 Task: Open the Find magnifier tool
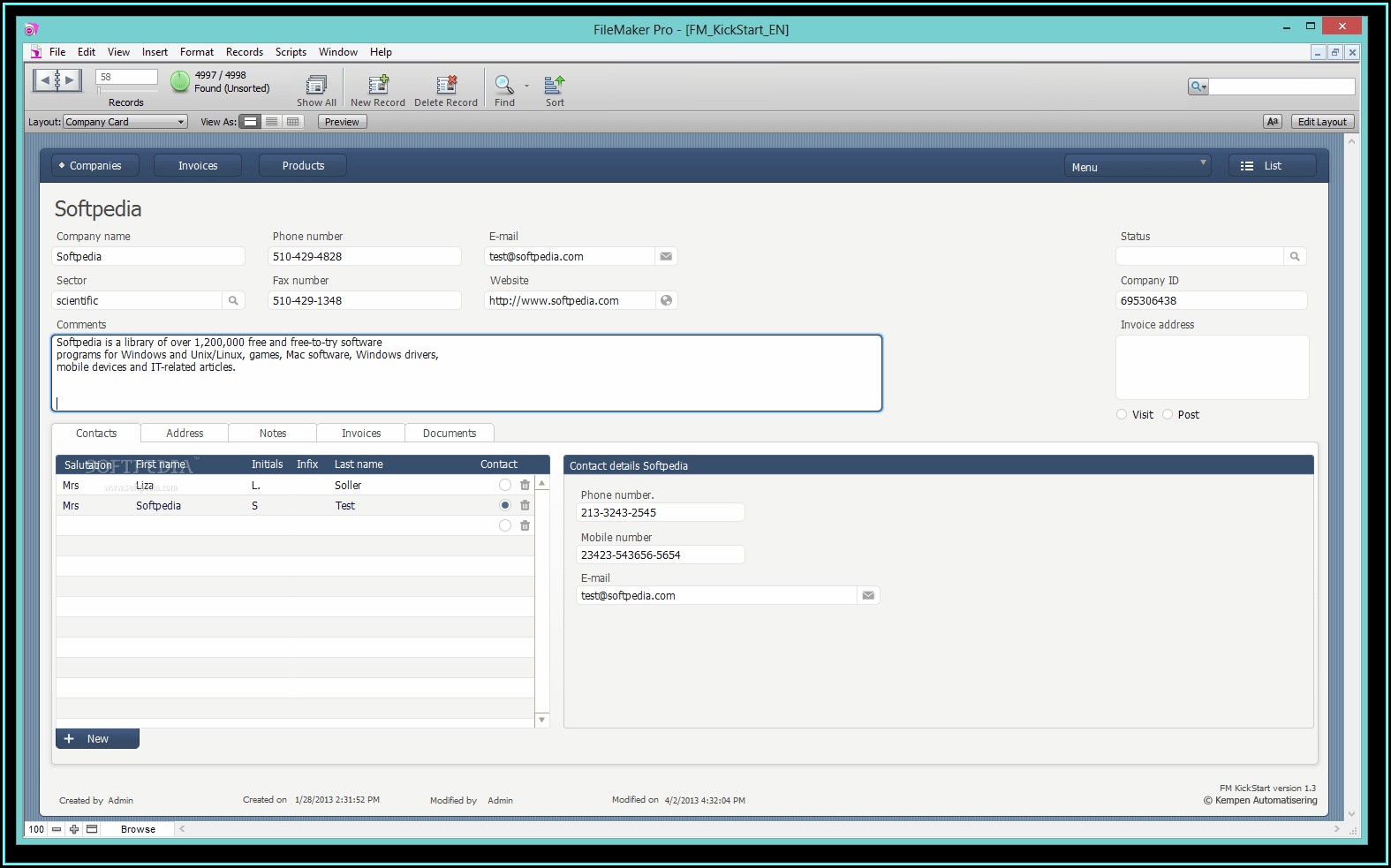(x=503, y=85)
